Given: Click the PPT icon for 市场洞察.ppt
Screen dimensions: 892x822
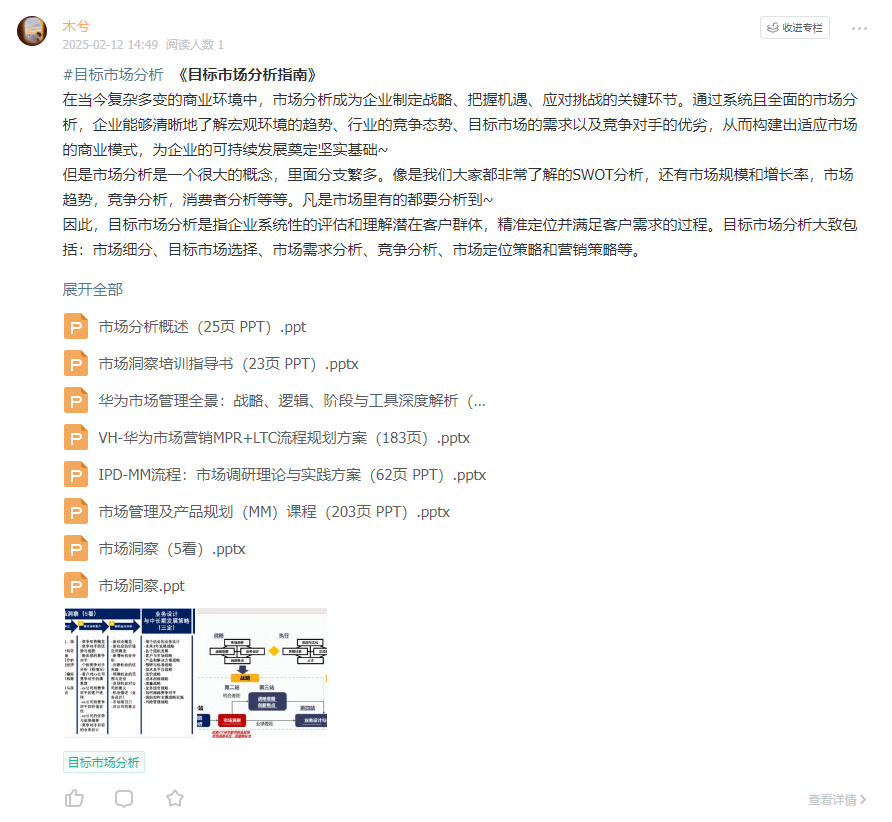Looking at the screenshot, I should click(x=76, y=585).
